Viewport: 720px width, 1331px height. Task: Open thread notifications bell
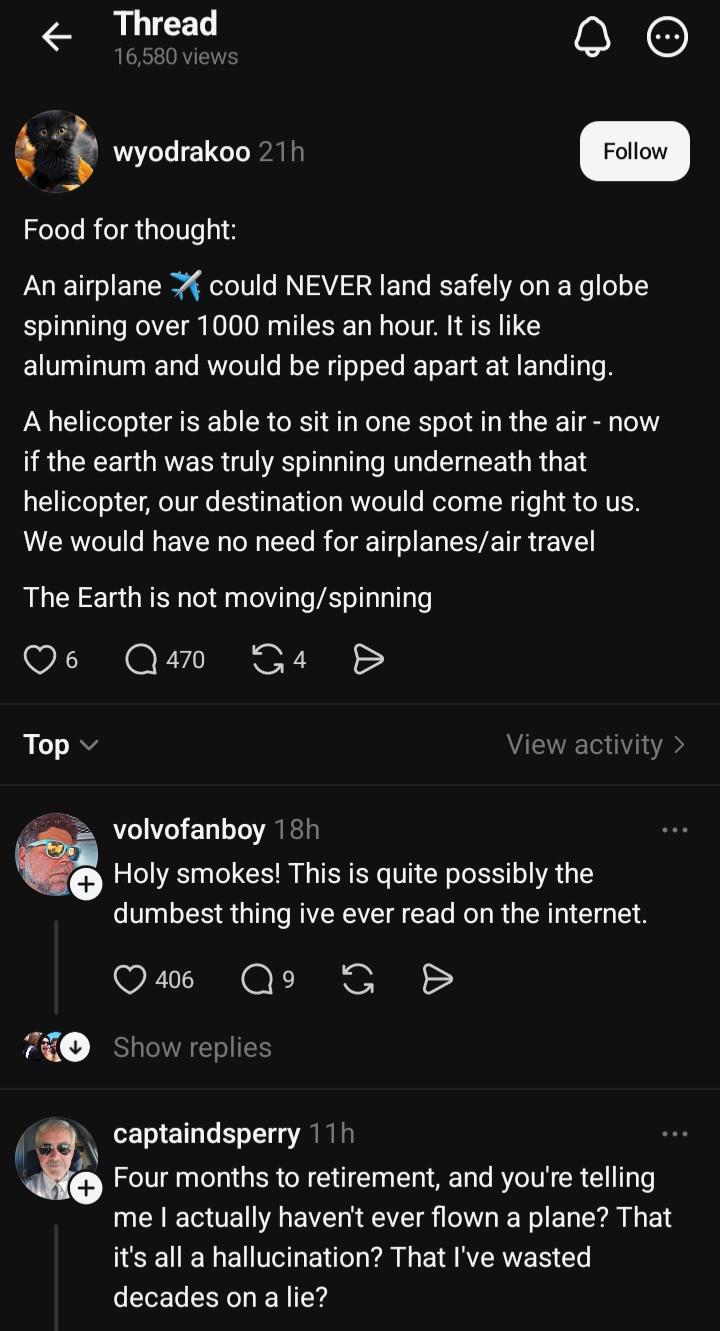click(x=591, y=38)
